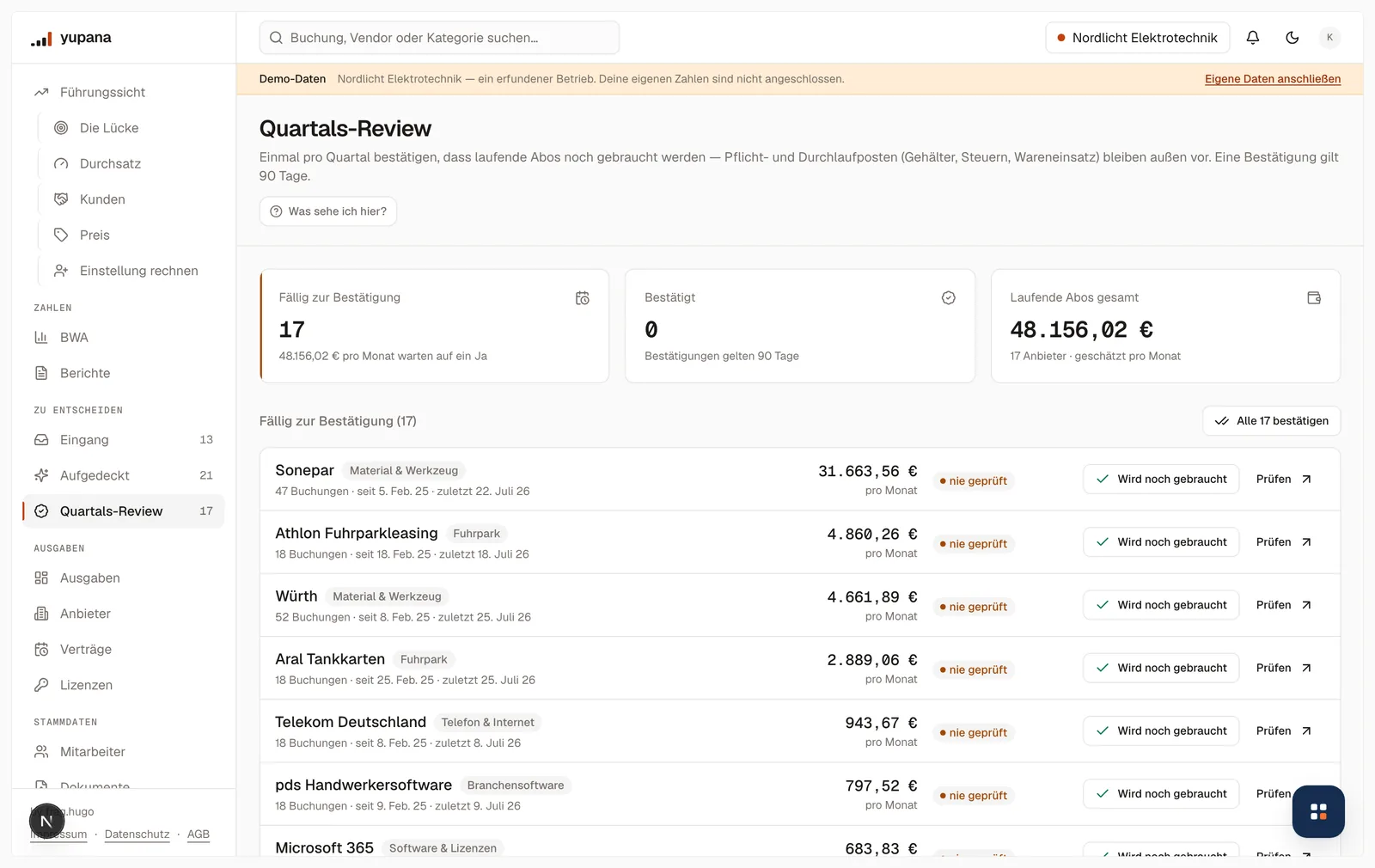Click the Telefon & Internet tag
1375x868 pixels.
click(x=487, y=723)
